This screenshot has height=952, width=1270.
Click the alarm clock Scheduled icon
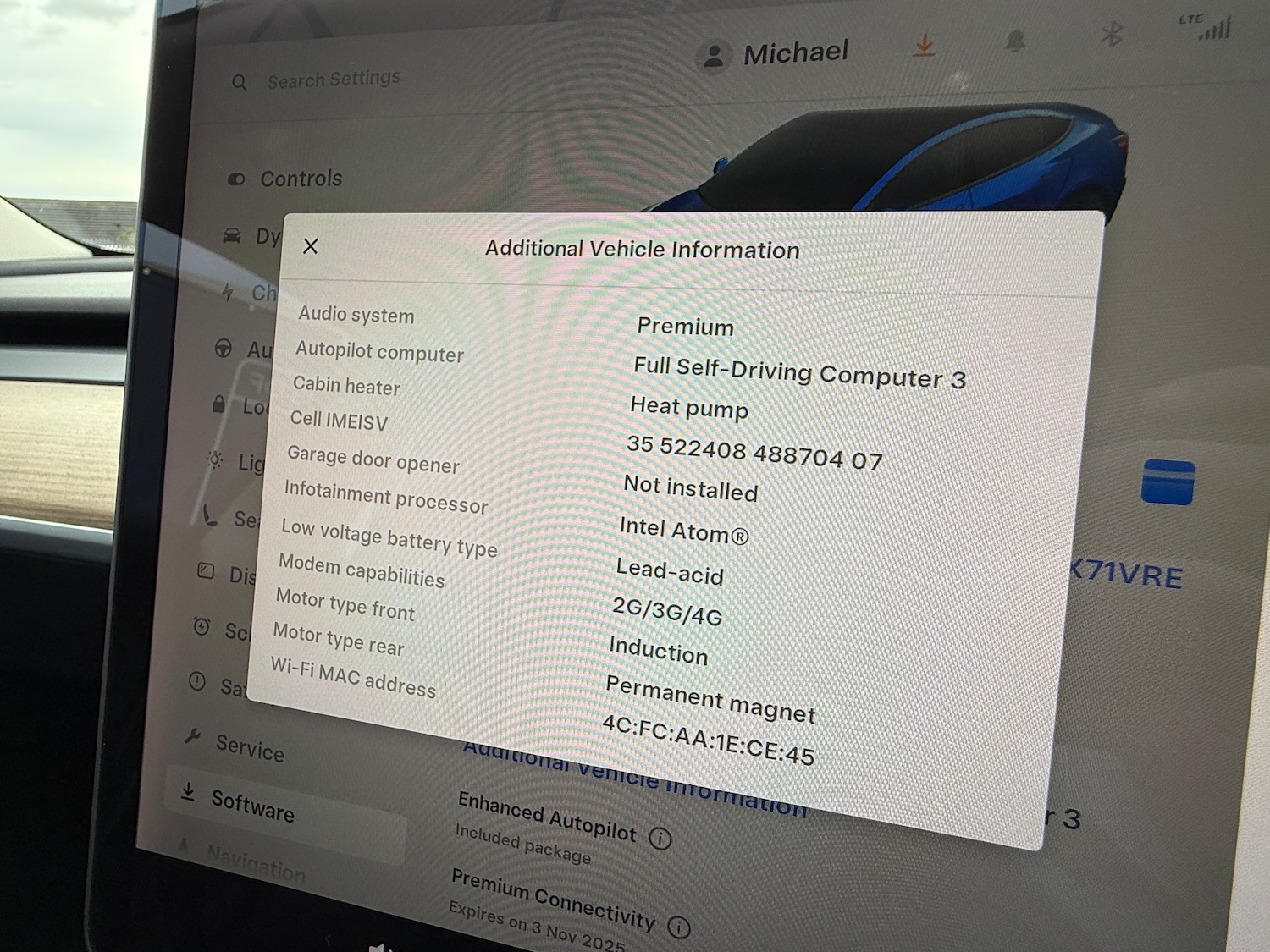coord(201,628)
